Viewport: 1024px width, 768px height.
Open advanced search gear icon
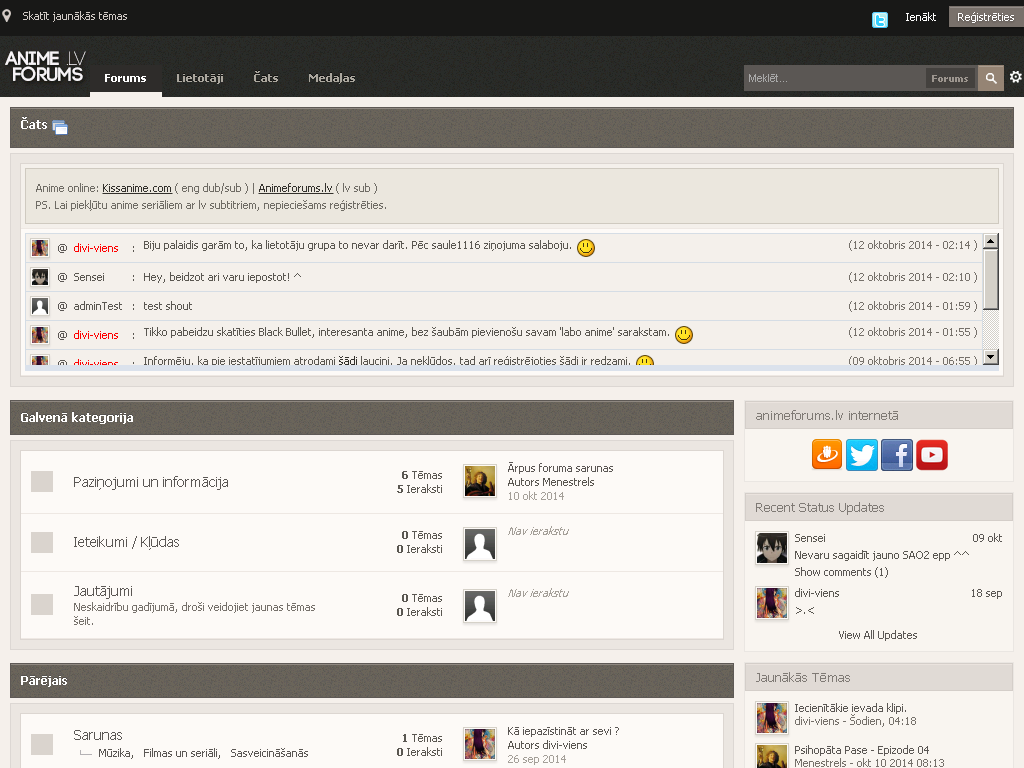click(1015, 78)
